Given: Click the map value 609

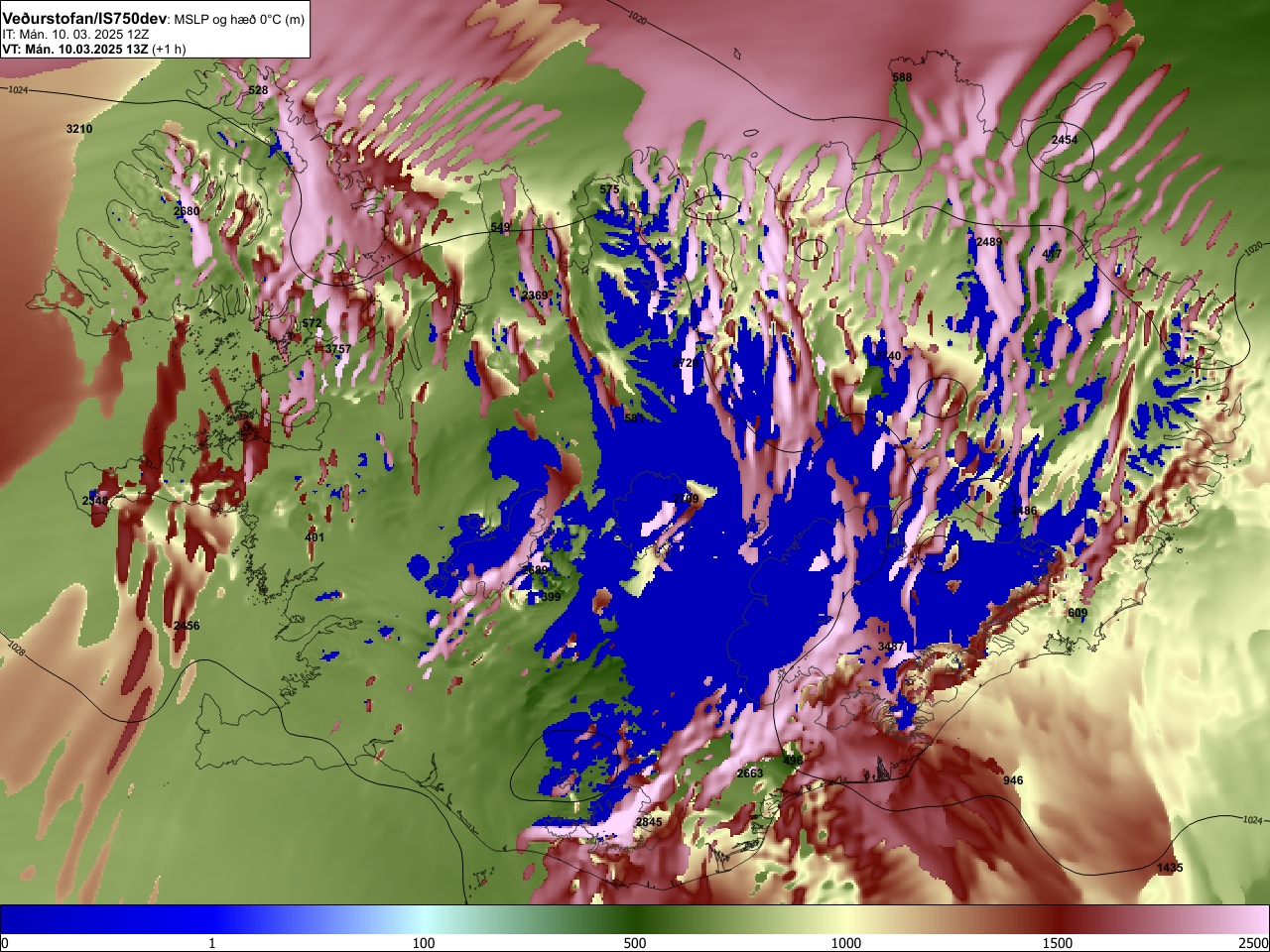Looking at the screenshot, I should [x=1078, y=613].
